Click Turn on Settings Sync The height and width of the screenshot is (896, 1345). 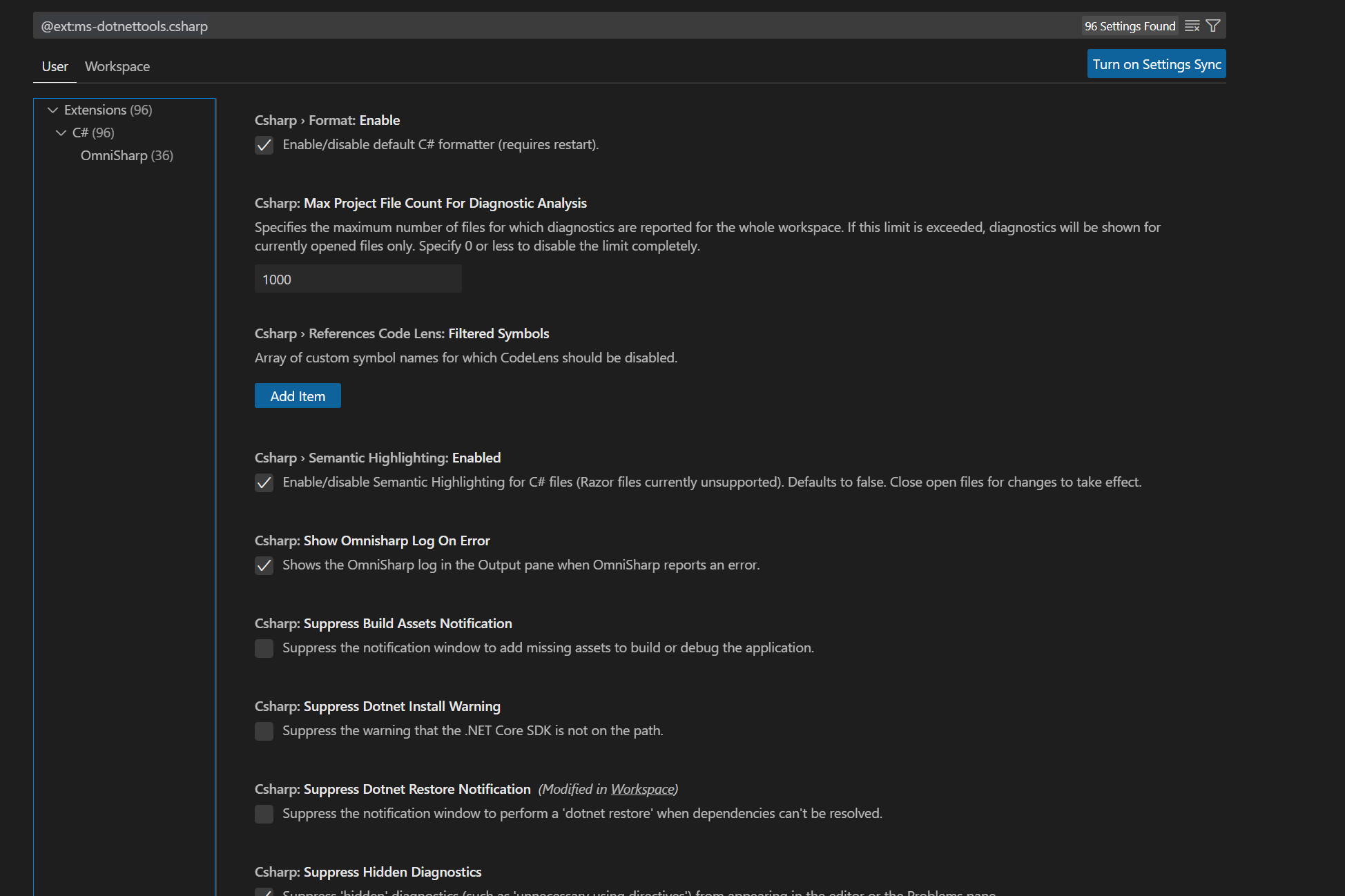point(1157,64)
